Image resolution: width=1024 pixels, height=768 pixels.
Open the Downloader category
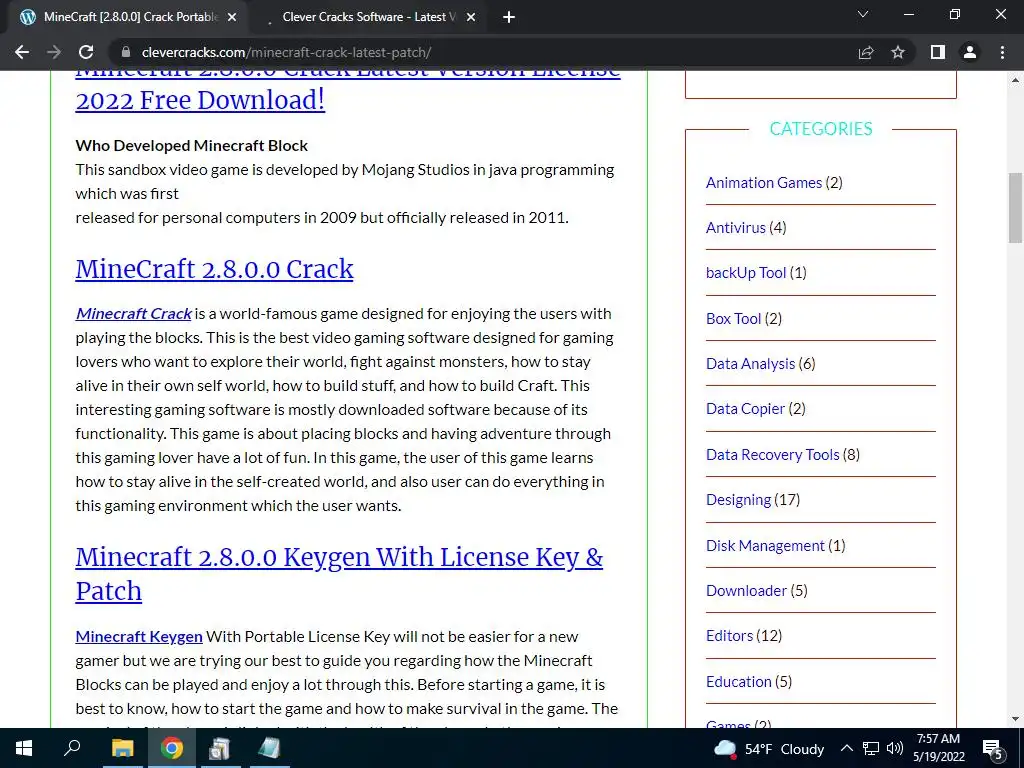(x=746, y=590)
